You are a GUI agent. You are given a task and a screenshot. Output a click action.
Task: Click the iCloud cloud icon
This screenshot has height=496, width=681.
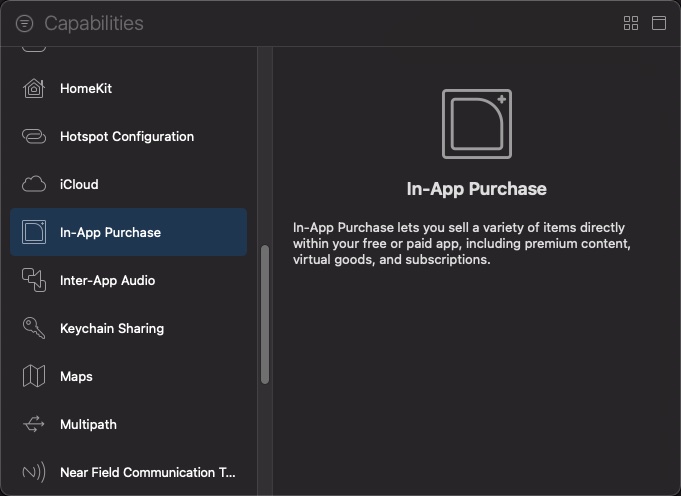(x=34, y=184)
